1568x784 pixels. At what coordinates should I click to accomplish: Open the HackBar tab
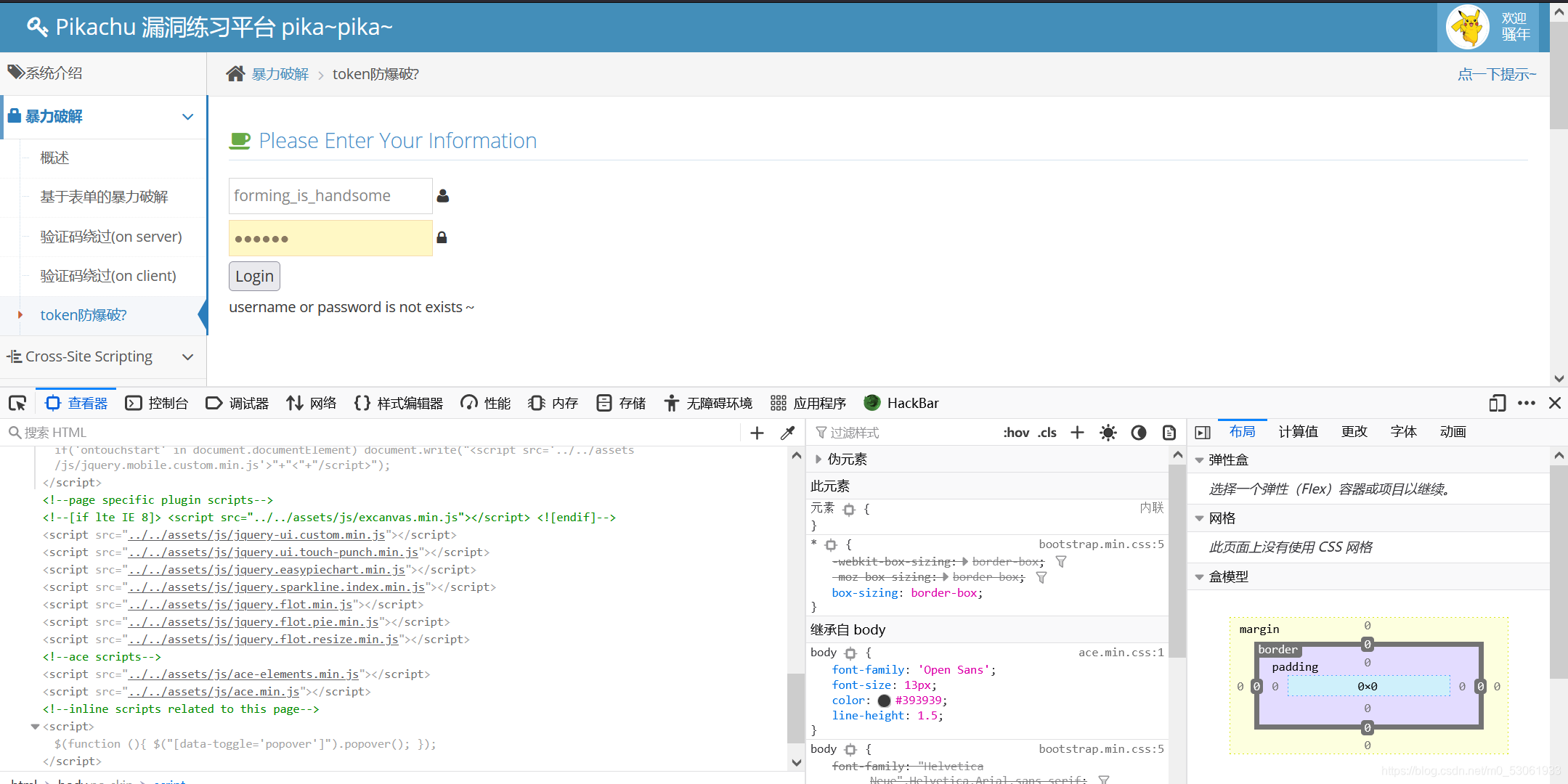coord(901,403)
